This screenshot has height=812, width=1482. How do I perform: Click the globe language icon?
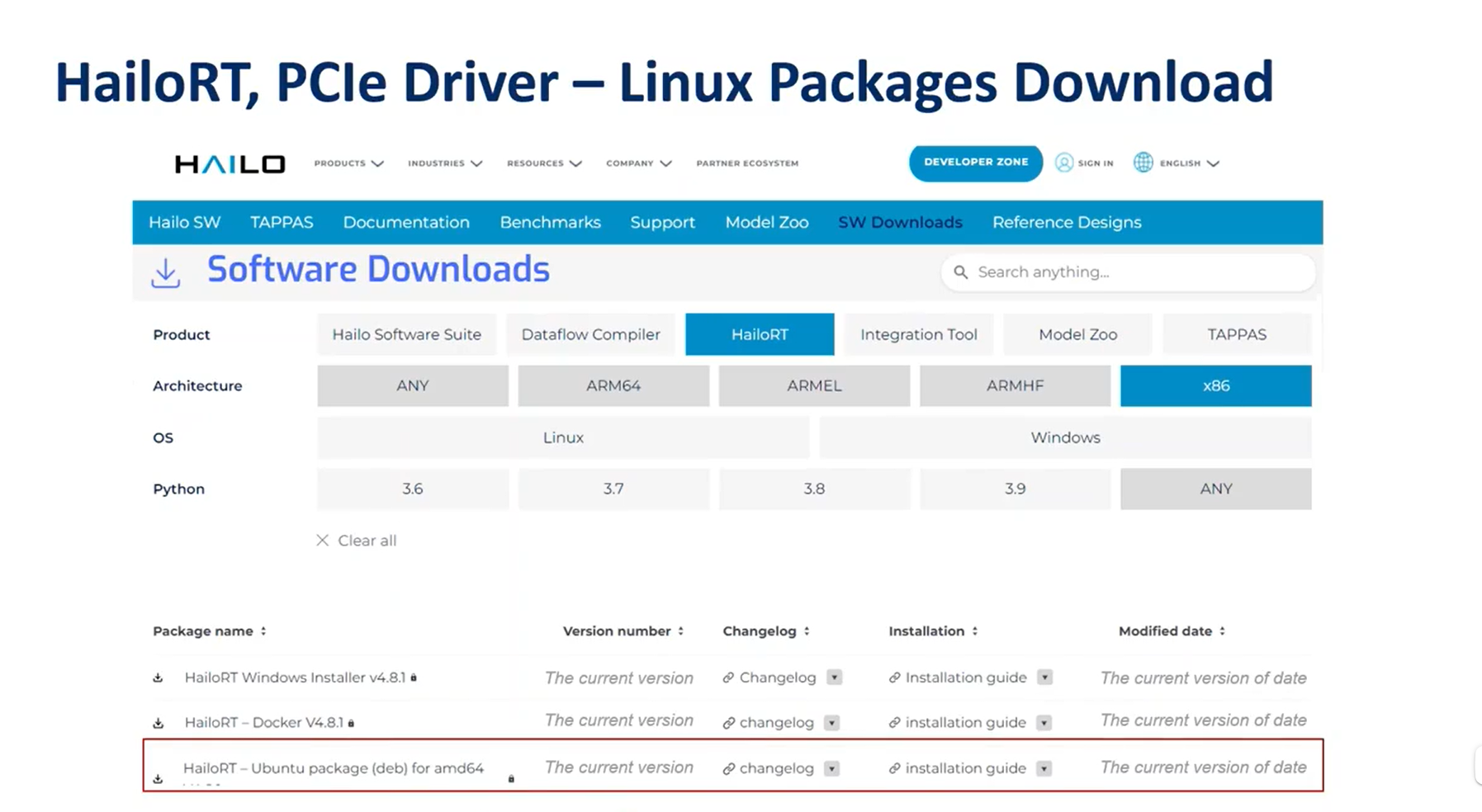[1143, 163]
